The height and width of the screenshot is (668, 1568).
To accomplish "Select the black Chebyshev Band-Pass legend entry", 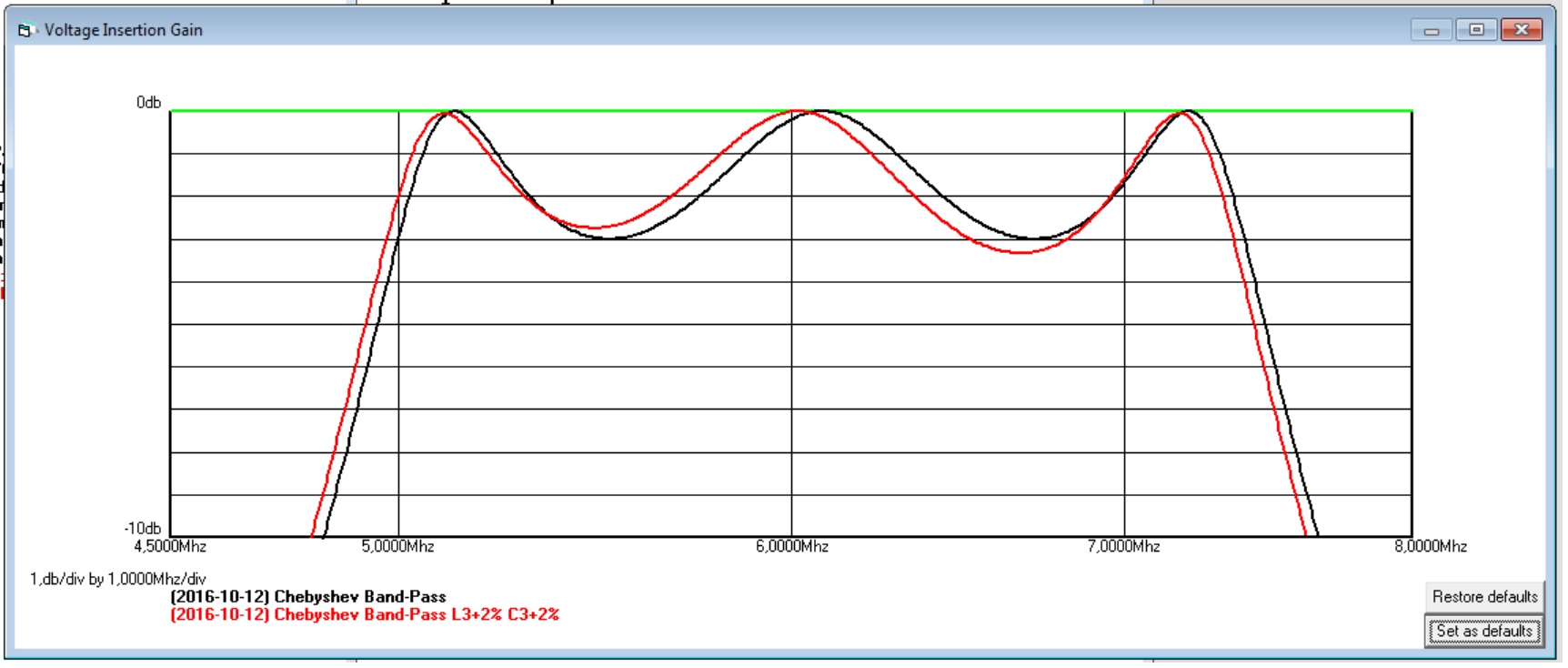I will click(x=307, y=597).
